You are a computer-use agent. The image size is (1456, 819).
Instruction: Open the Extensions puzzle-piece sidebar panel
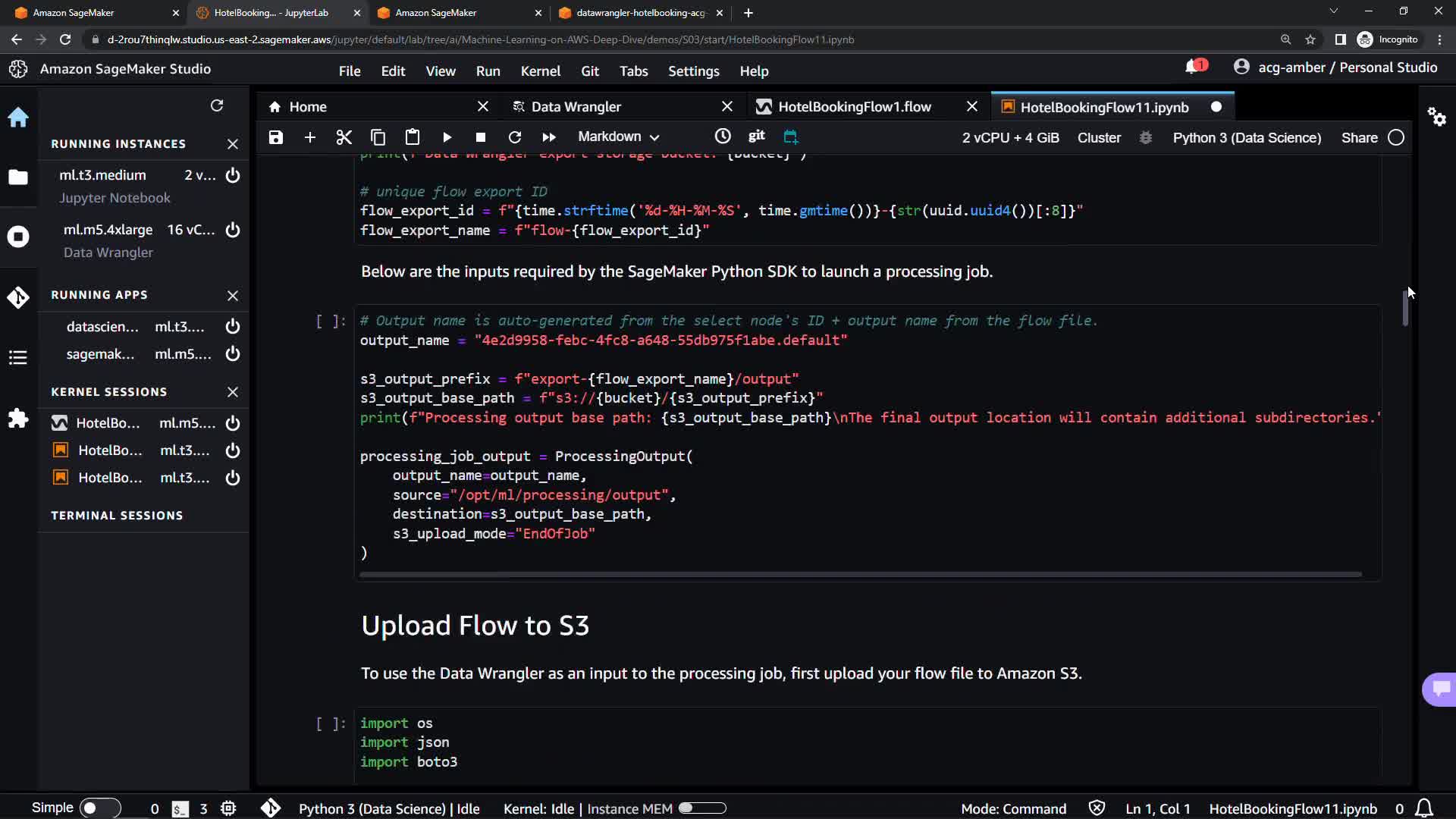(x=18, y=419)
